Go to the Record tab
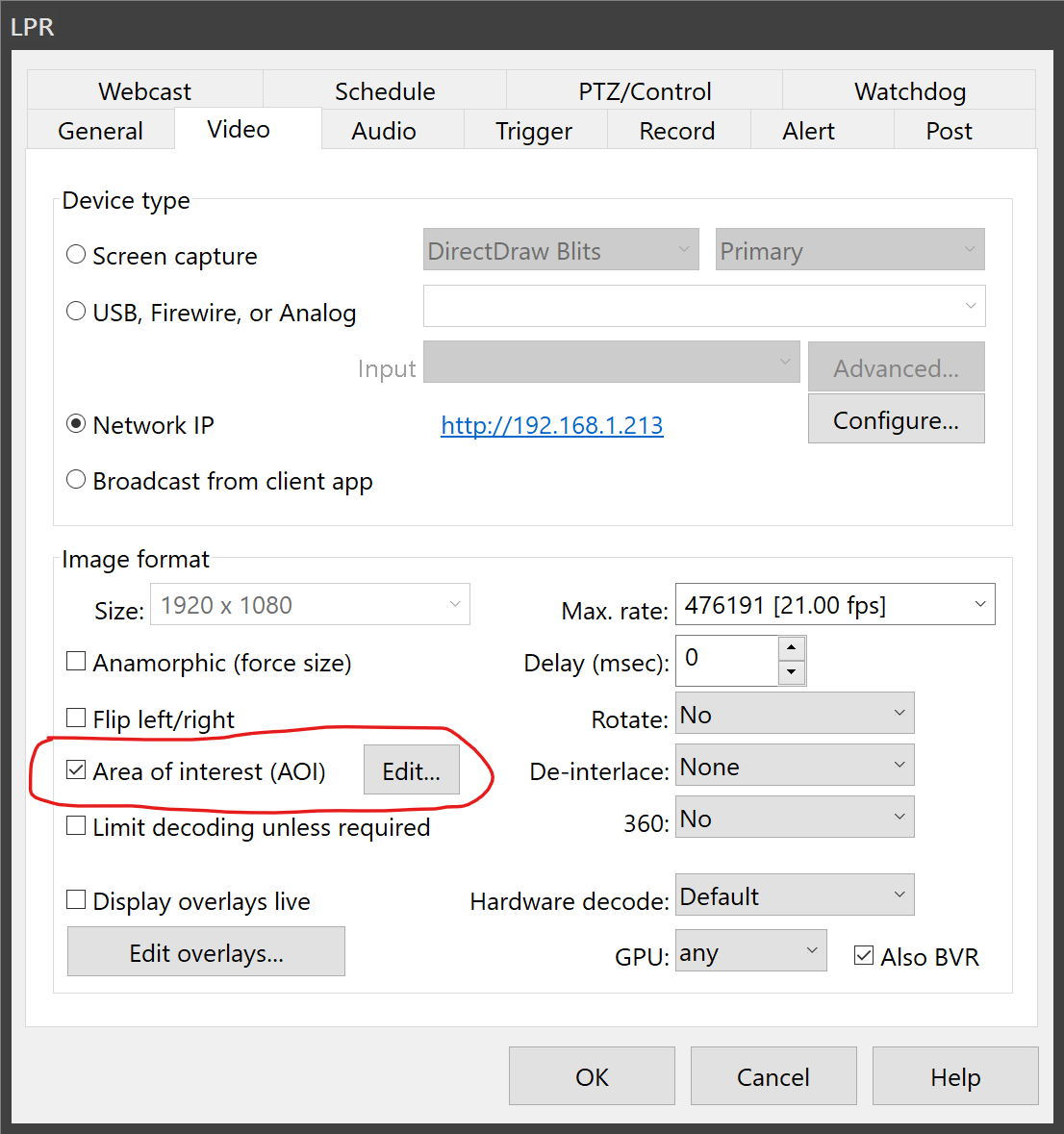The width and height of the screenshot is (1064, 1134). 677,131
